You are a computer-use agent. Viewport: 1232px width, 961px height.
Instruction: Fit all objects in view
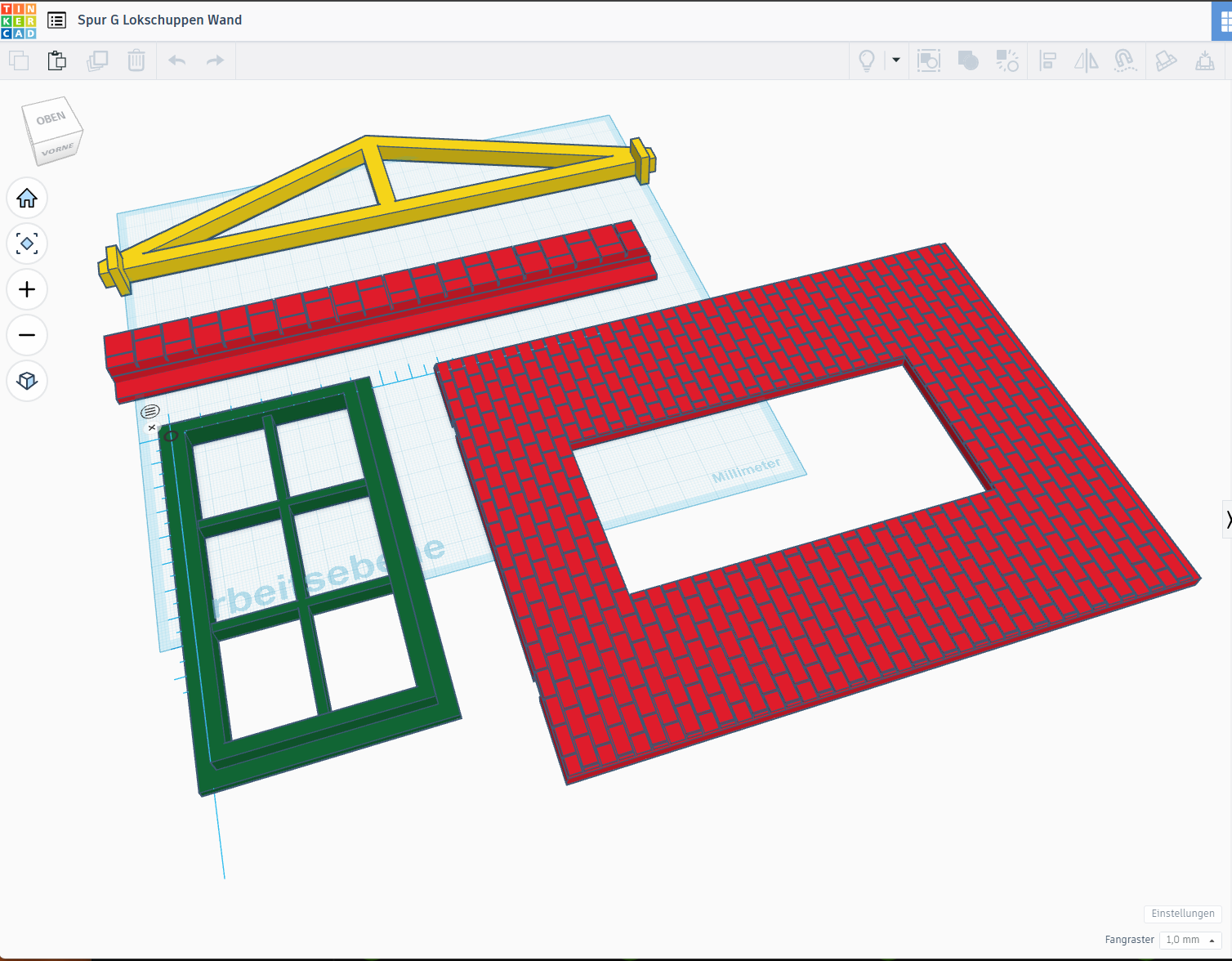tap(27, 244)
